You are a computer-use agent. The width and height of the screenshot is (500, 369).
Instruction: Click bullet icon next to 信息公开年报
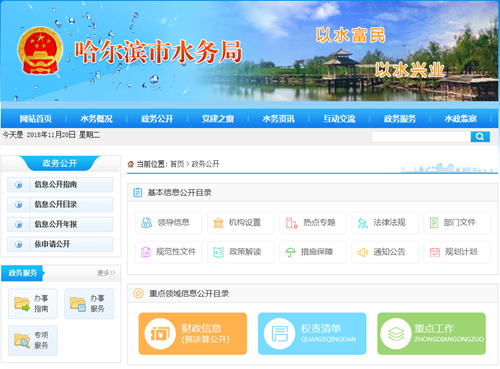click(x=19, y=224)
